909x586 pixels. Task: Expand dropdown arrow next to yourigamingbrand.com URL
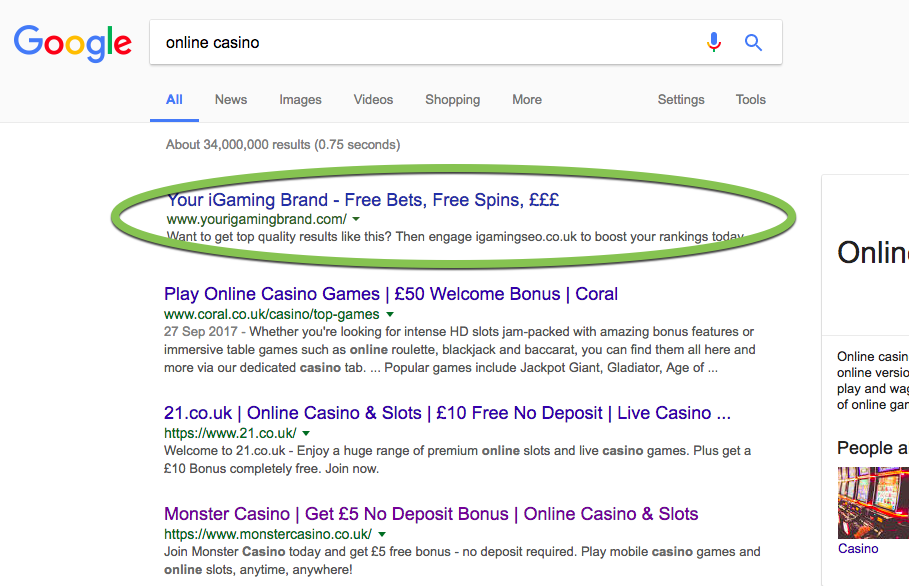pyautogui.click(x=356, y=219)
